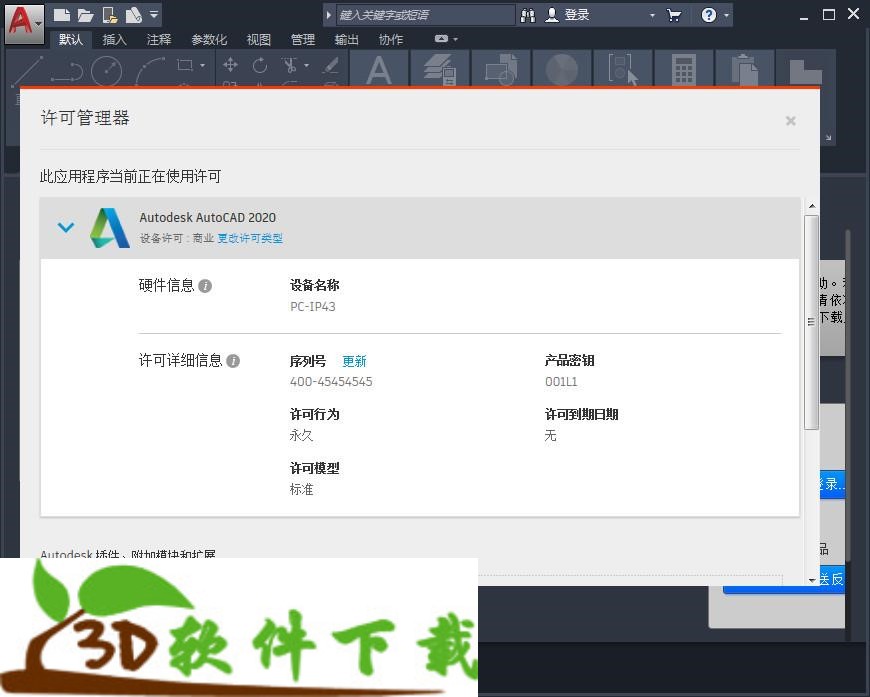Click the 更新 serial number link

point(354,361)
